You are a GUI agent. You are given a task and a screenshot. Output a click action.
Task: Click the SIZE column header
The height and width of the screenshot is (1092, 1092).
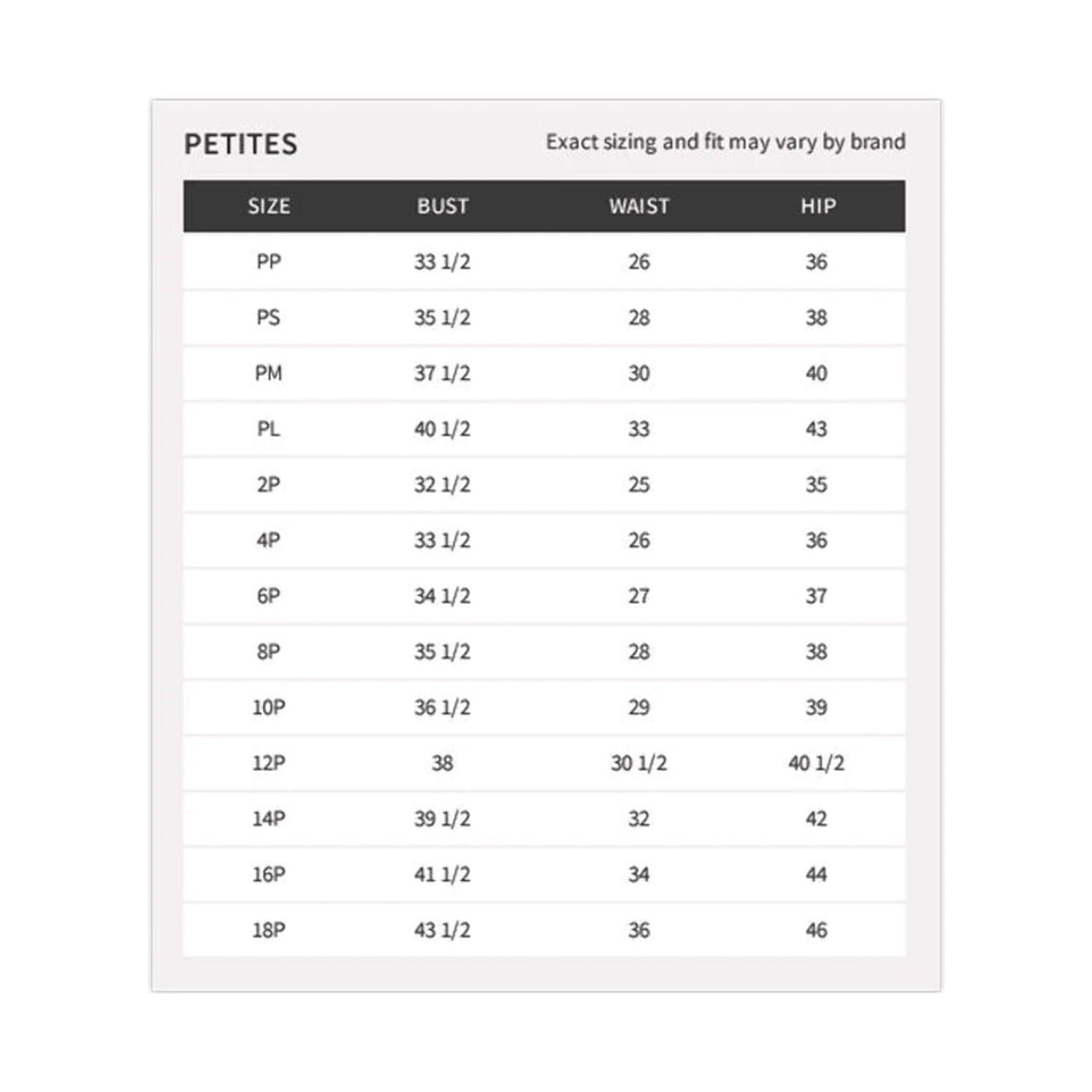[x=269, y=206]
